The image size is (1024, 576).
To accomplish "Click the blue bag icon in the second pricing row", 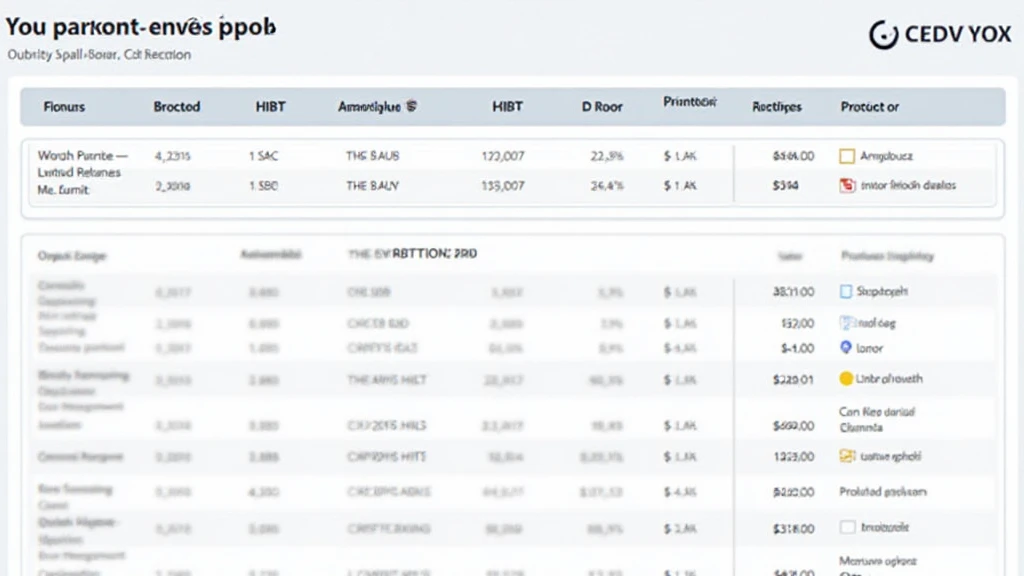I will coord(846,321).
